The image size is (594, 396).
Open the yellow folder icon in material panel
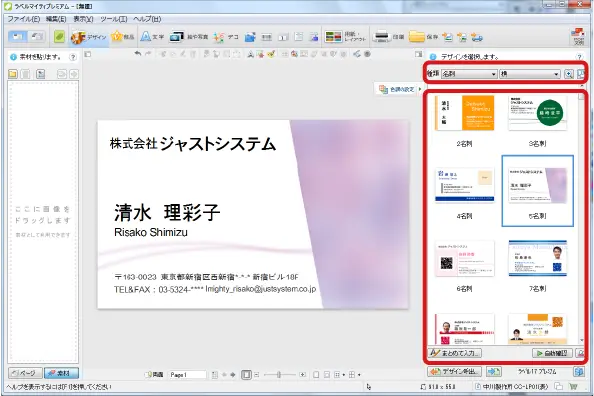(x=13, y=74)
